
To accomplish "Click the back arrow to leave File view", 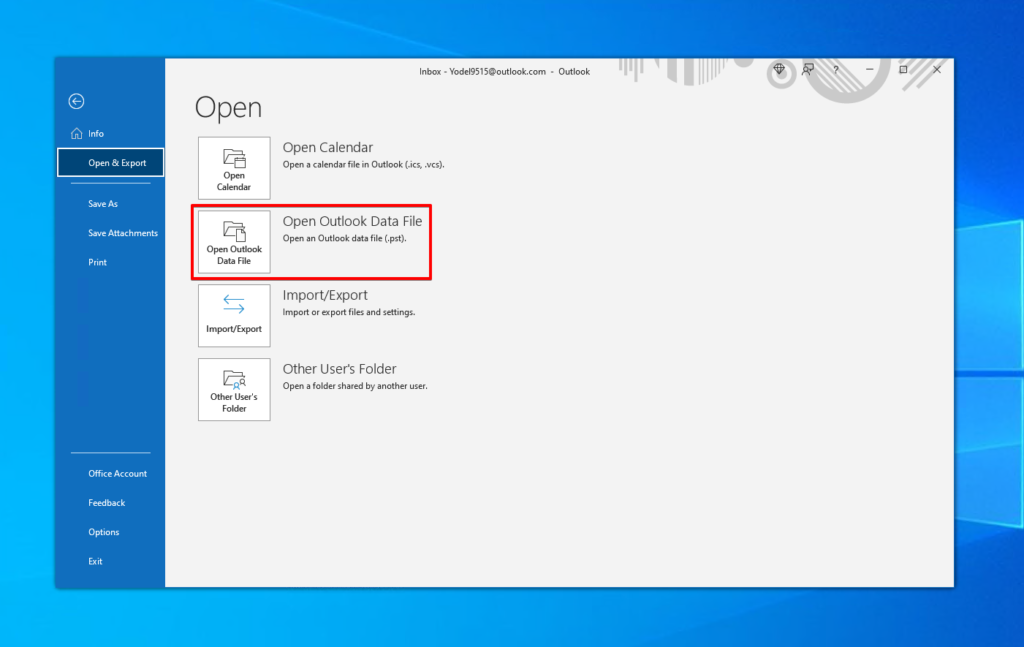I will (x=76, y=101).
